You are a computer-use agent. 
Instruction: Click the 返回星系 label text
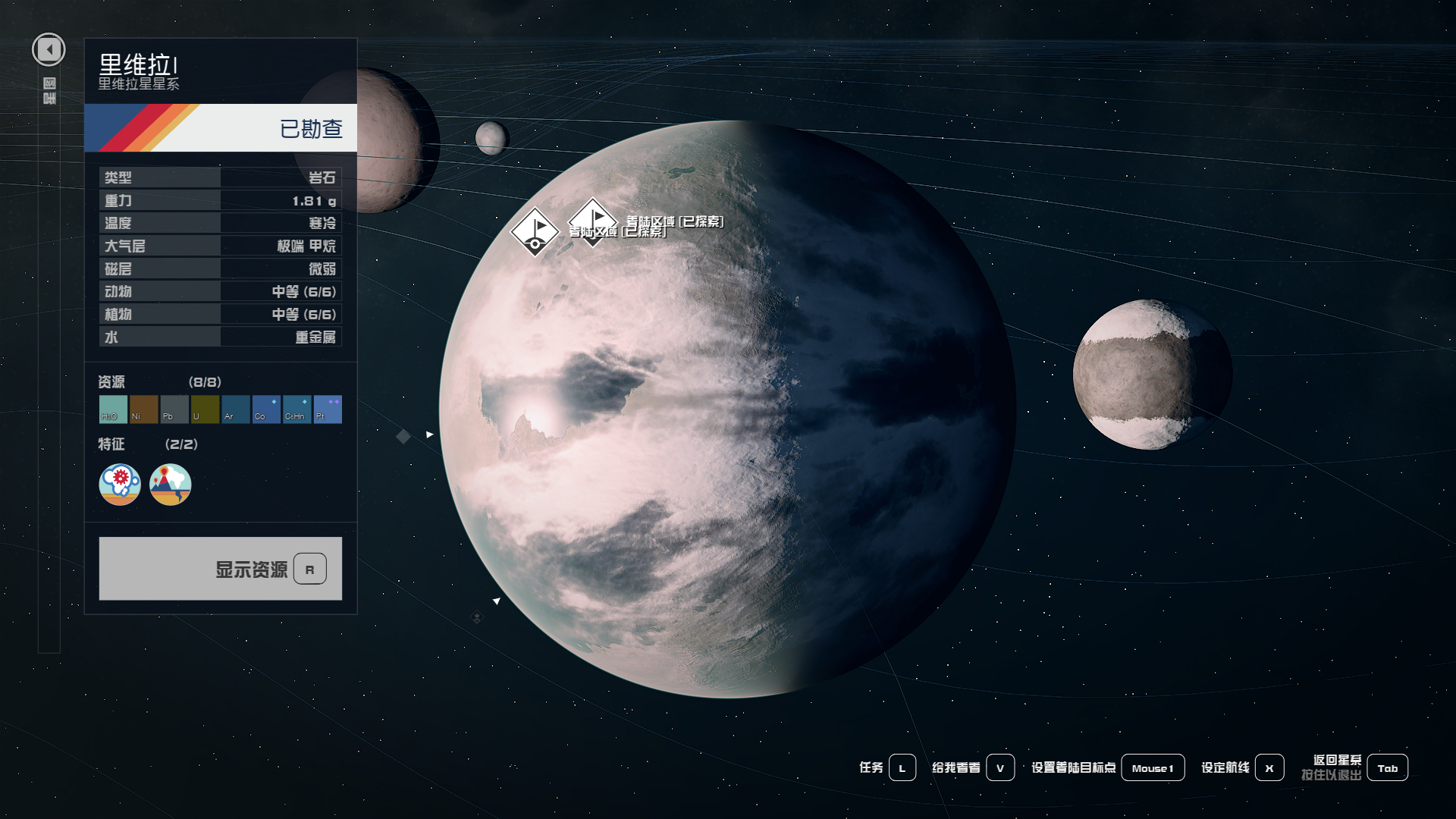[1338, 760]
